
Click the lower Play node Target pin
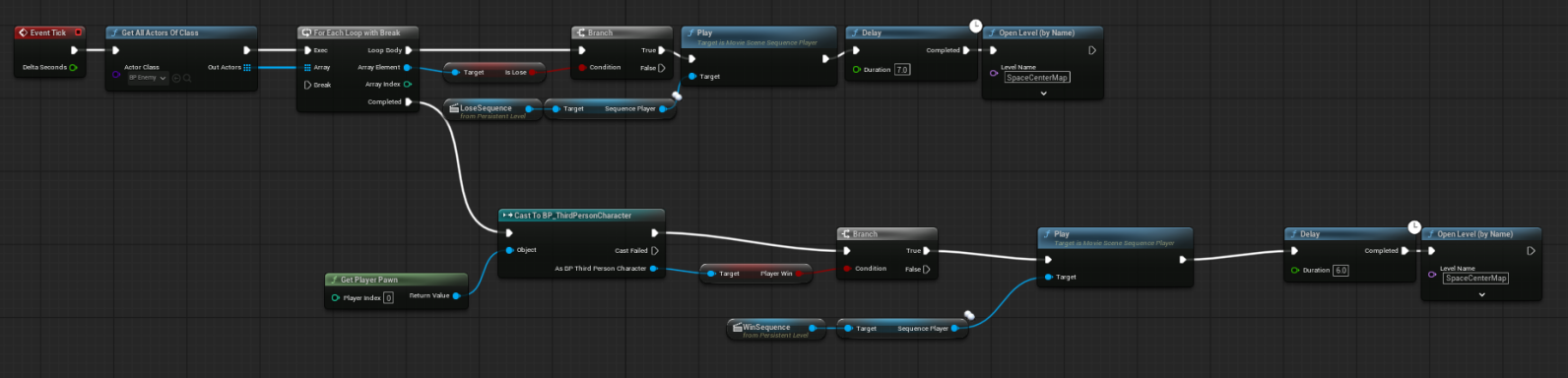click(x=1048, y=278)
